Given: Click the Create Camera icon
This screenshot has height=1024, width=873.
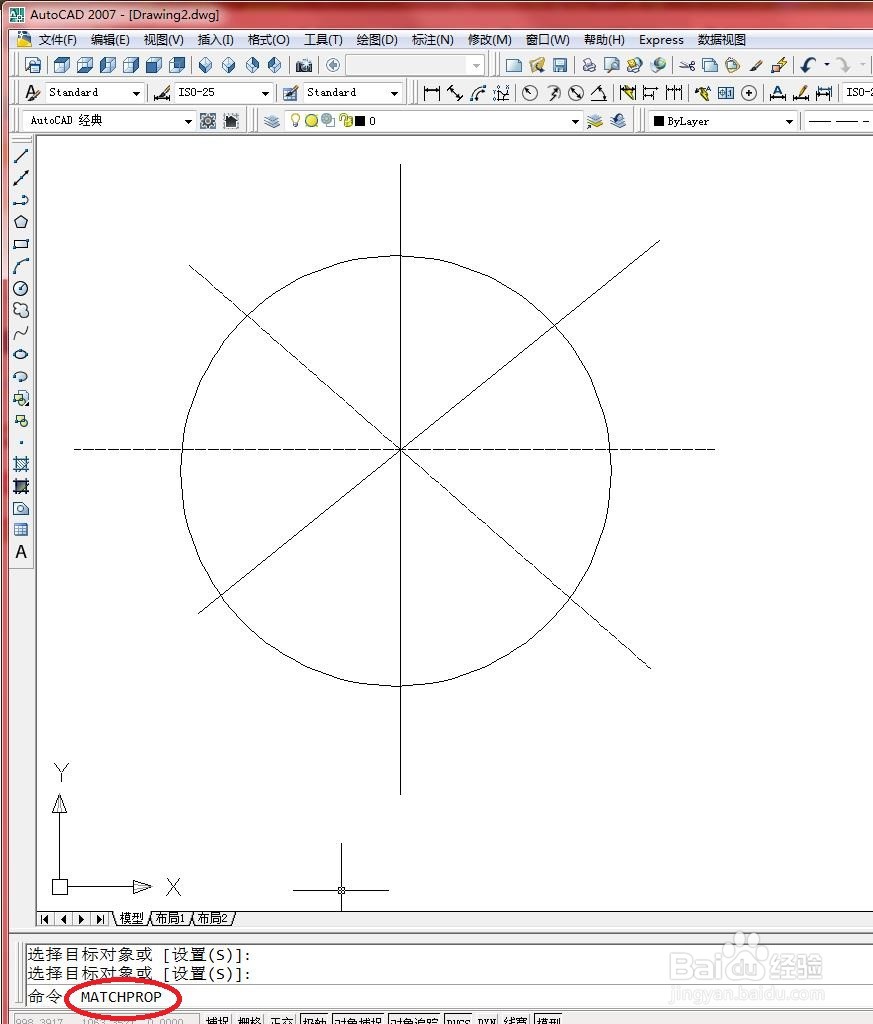Looking at the screenshot, I should 304,65.
